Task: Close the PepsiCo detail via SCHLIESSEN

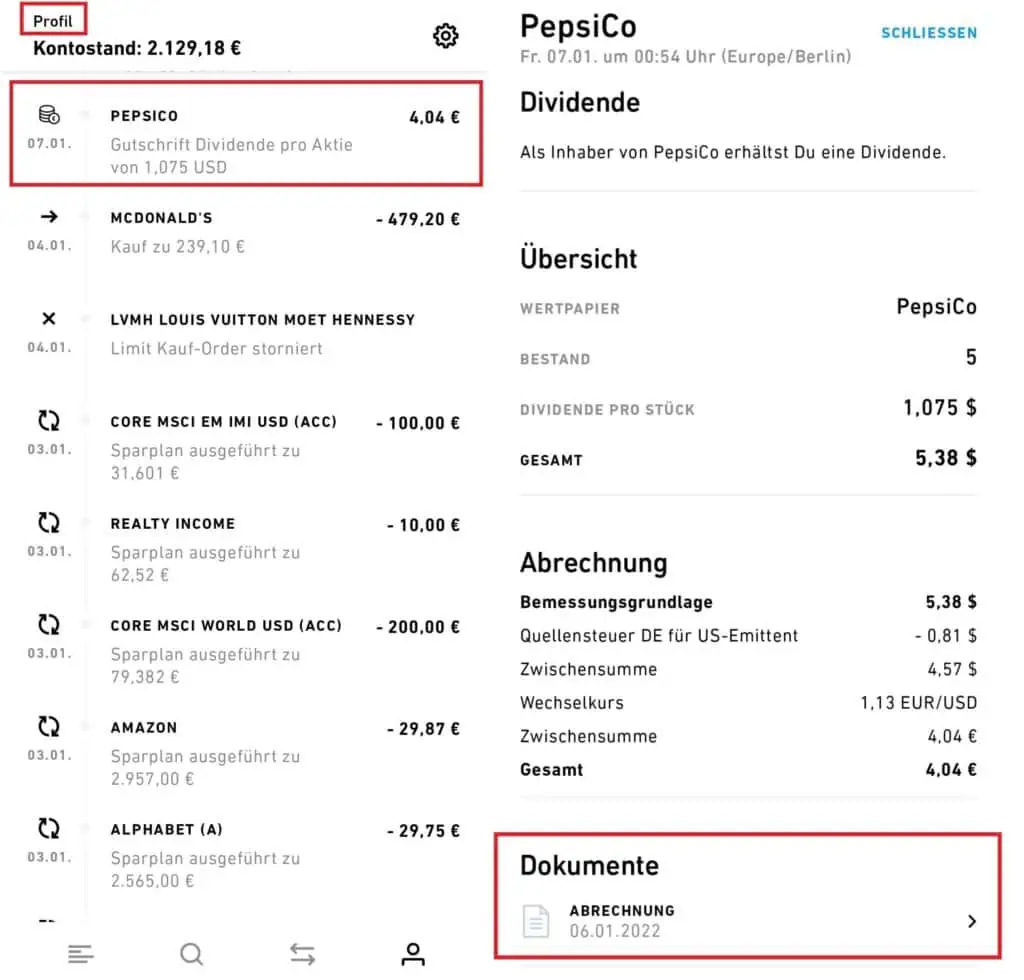Action: (x=929, y=33)
